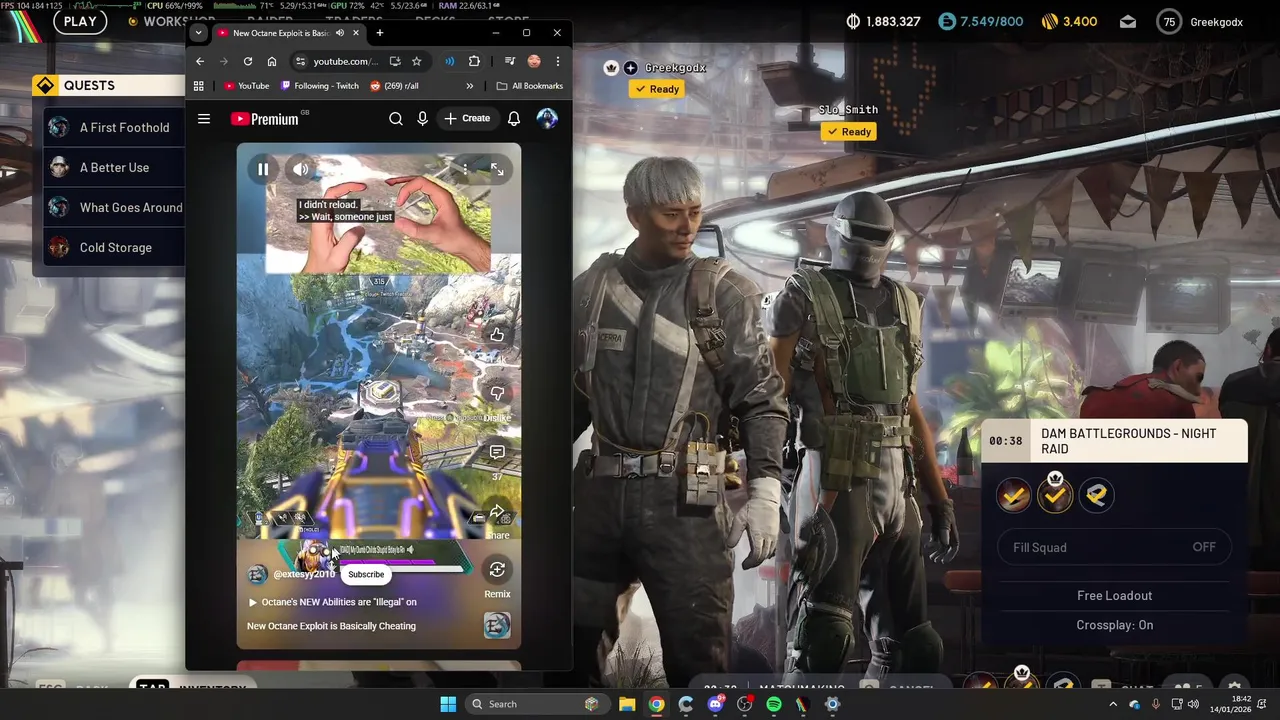1280x720 pixels.
Task: Open the First Foothold quest
Action: (x=115, y=127)
